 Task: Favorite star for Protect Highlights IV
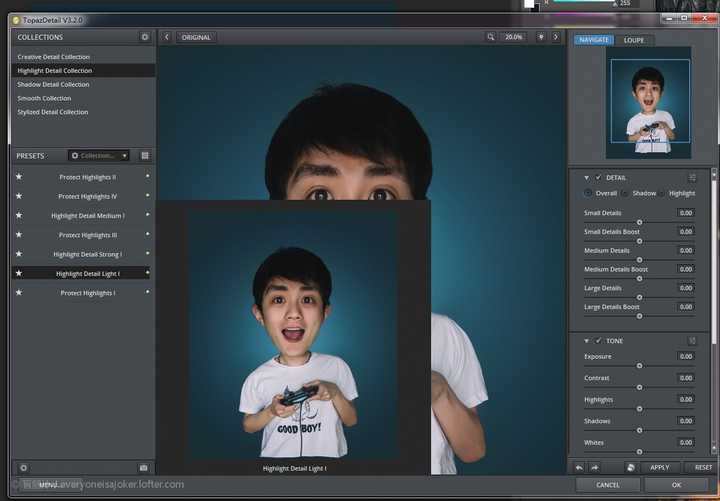tap(19, 196)
